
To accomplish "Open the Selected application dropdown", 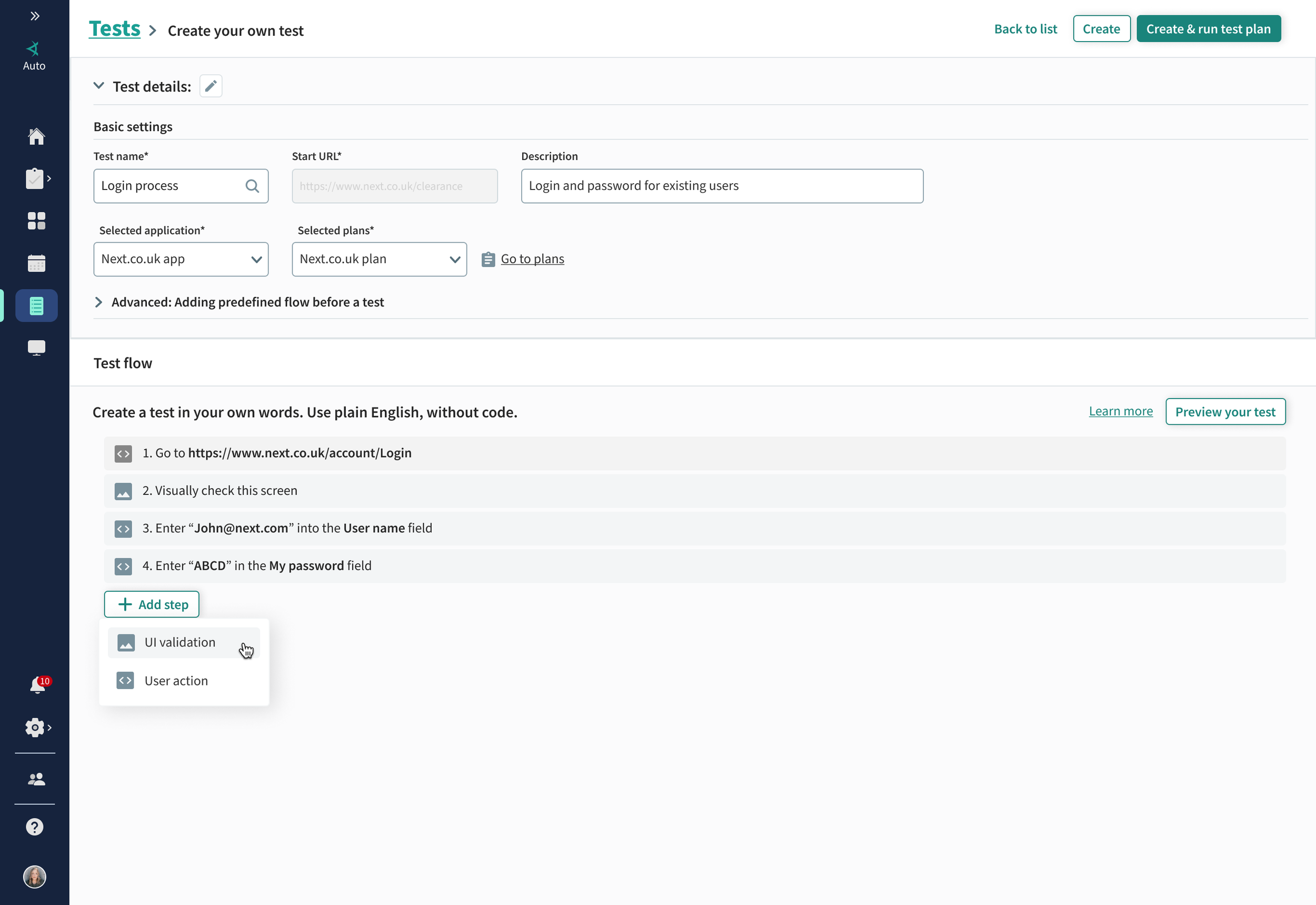I will [x=181, y=259].
